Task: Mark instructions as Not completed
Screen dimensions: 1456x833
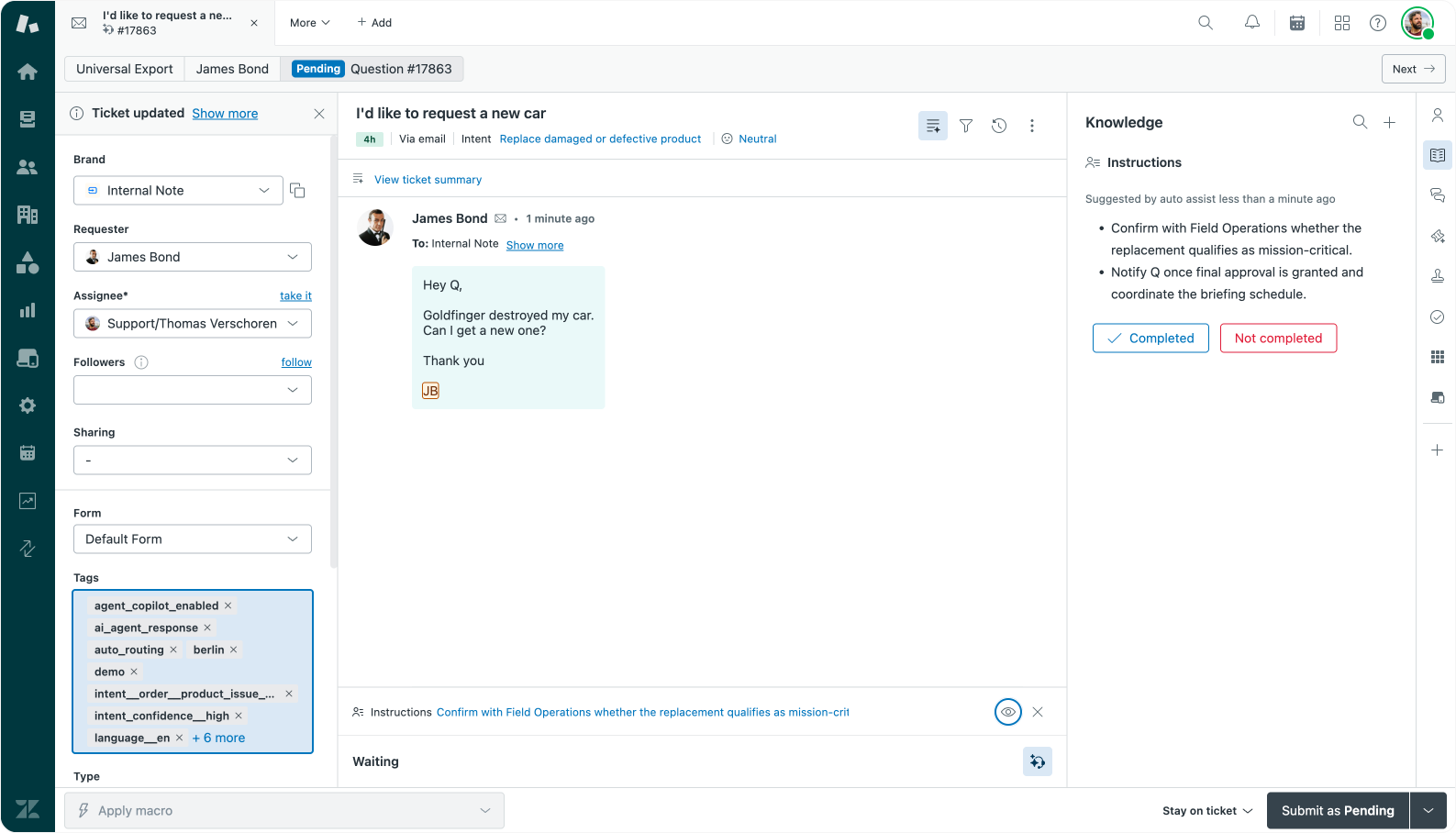Action: [x=1278, y=338]
